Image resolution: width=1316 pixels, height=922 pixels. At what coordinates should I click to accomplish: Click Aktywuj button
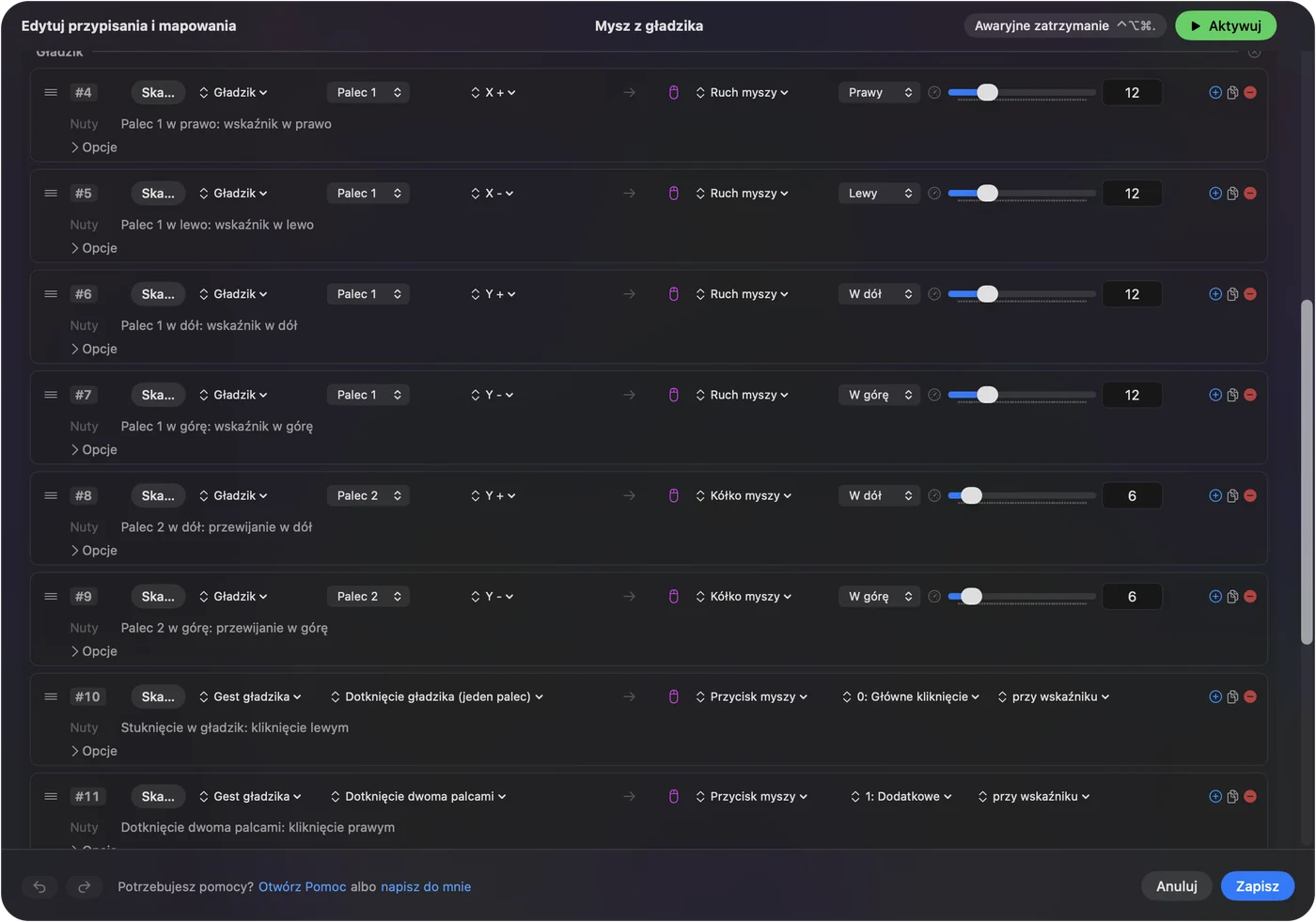(1226, 25)
